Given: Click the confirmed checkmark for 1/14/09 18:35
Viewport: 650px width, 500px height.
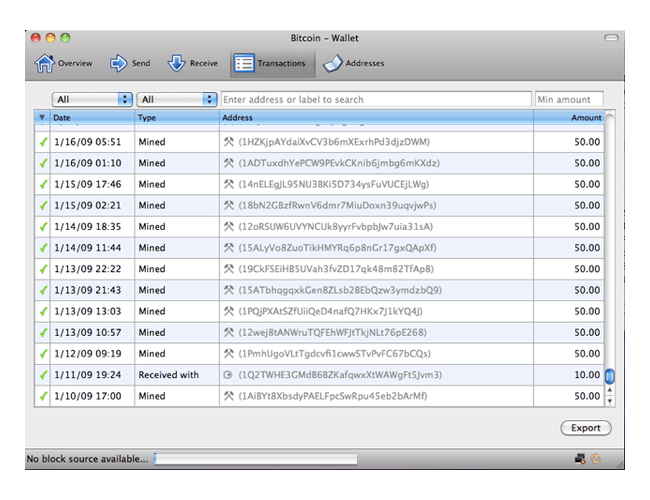Looking at the screenshot, I should pos(43,227).
